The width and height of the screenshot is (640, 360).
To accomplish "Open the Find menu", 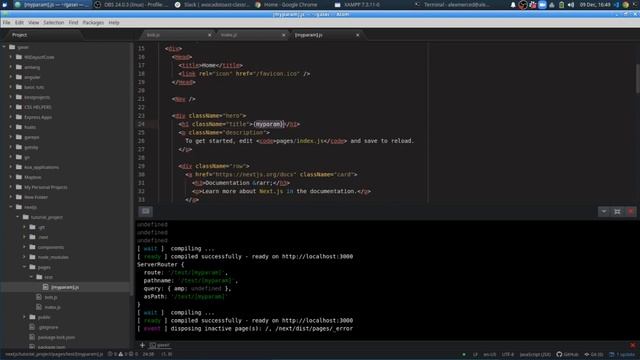I will click(x=73, y=22).
